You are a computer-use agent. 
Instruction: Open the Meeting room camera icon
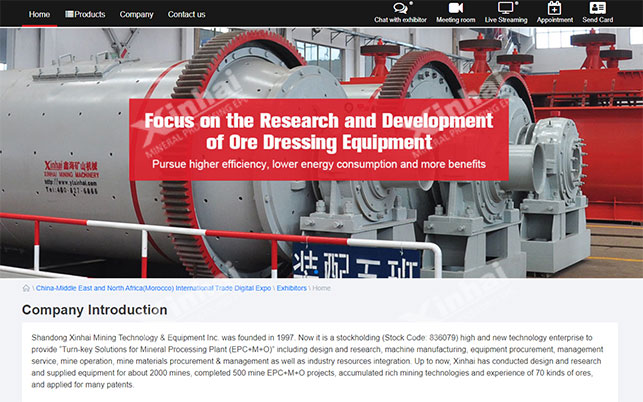point(455,8)
